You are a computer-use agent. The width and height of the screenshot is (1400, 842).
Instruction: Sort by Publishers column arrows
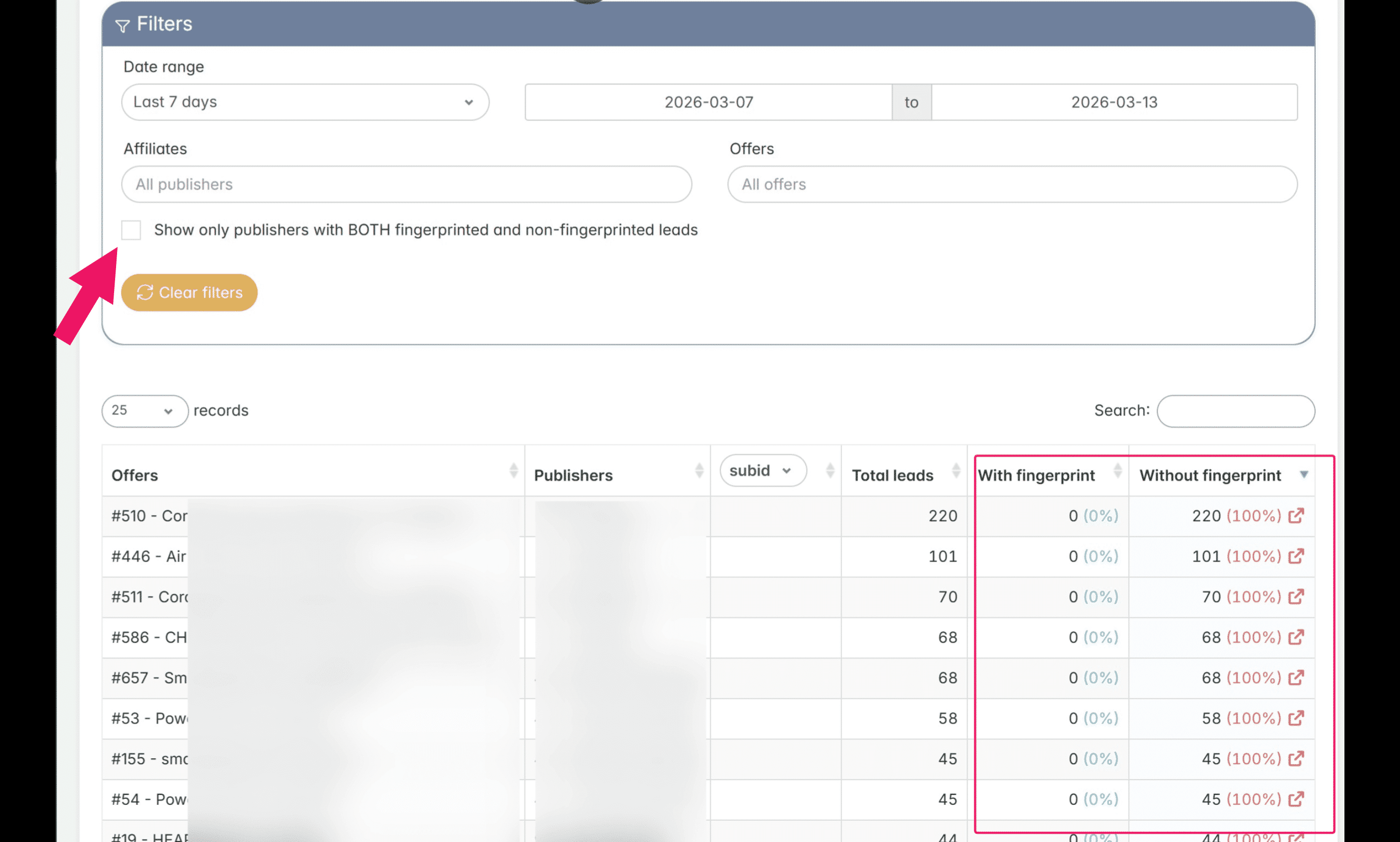[x=699, y=471]
